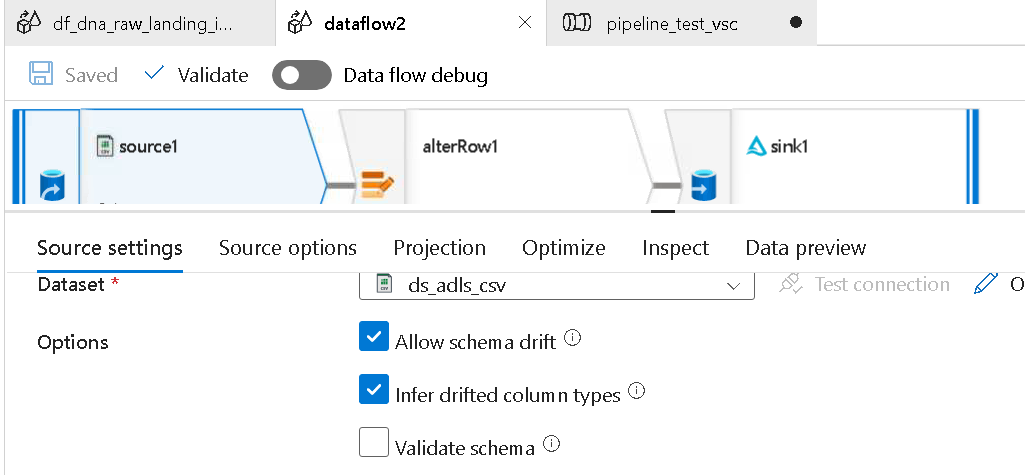The width and height of the screenshot is (1025, 475).
Task: Uncheck Infer drifted column types
Action: coord(374,389)
